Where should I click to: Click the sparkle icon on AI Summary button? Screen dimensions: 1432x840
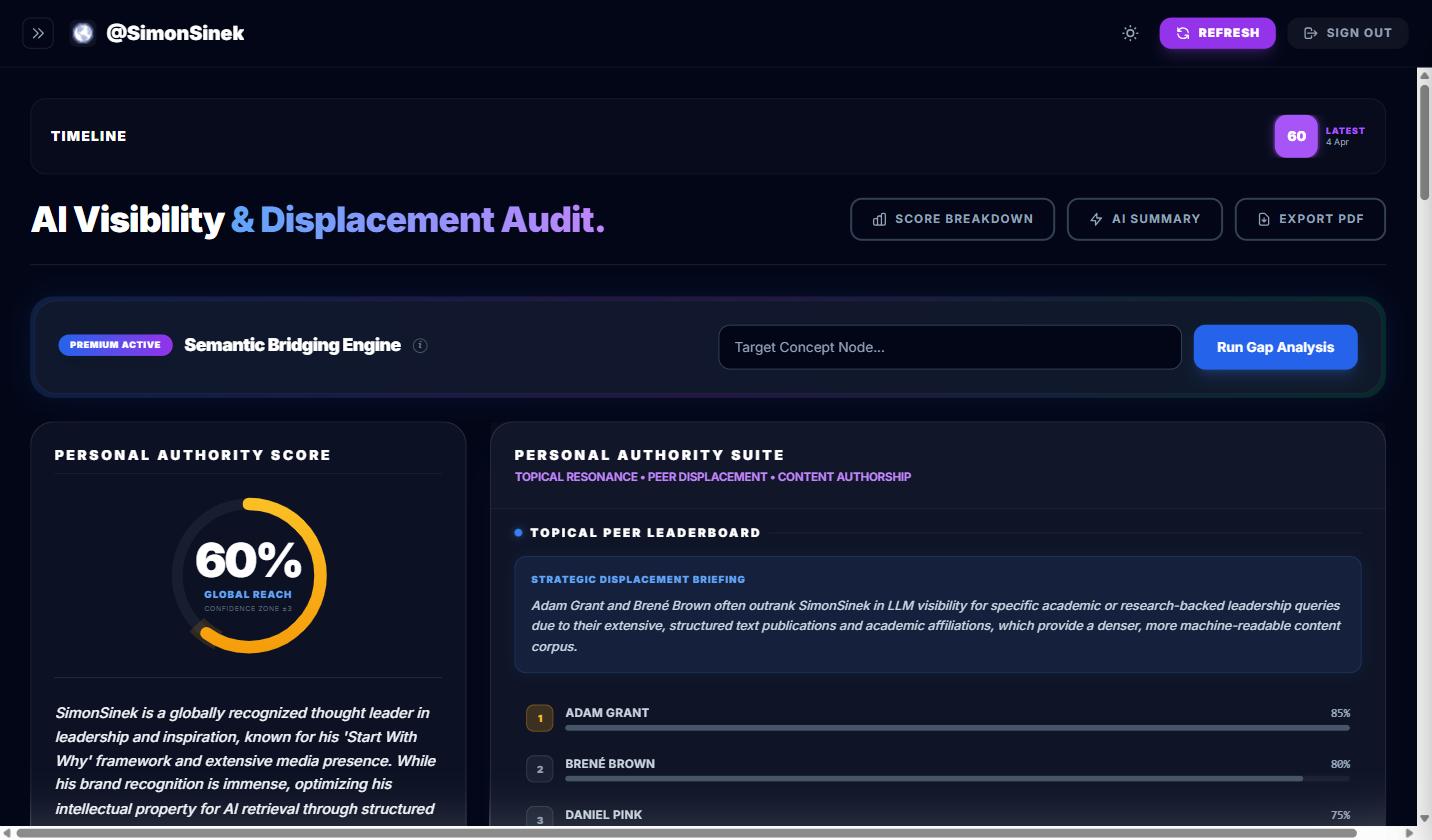pyautogui.click(x=1096, y=219)
